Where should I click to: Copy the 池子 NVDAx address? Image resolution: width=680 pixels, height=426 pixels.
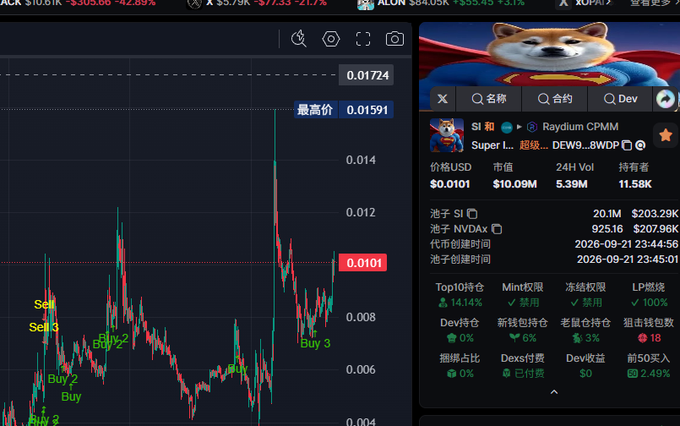click(497, 229)
